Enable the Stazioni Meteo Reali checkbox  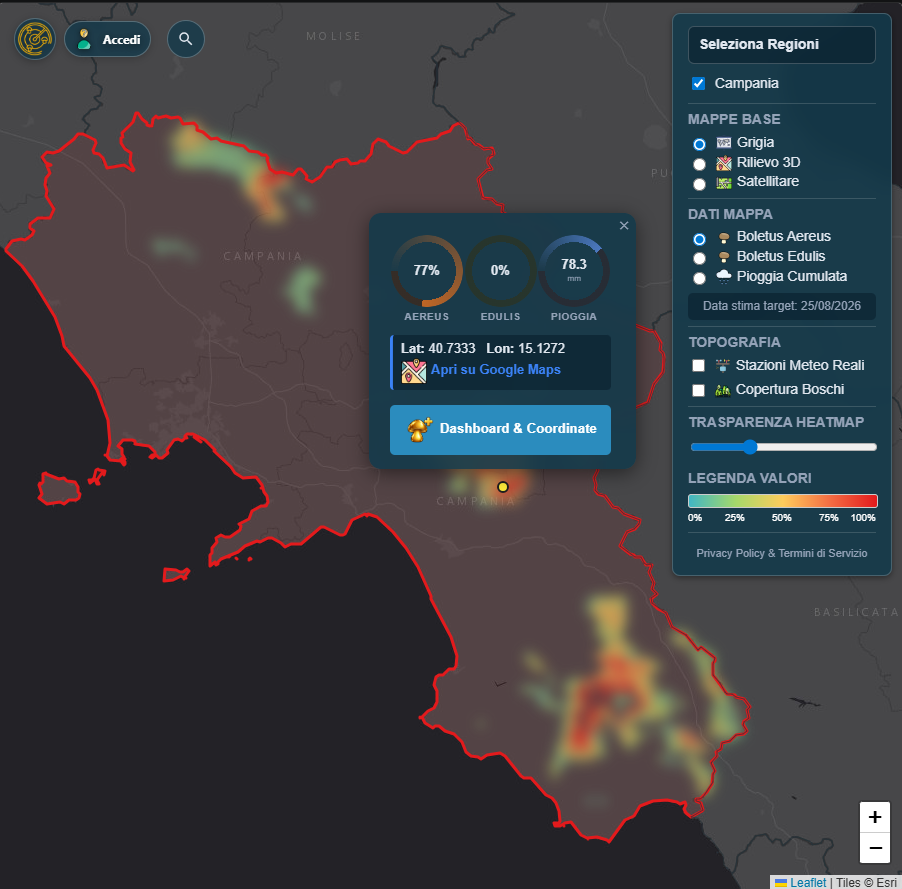click(x=698, y=366)
